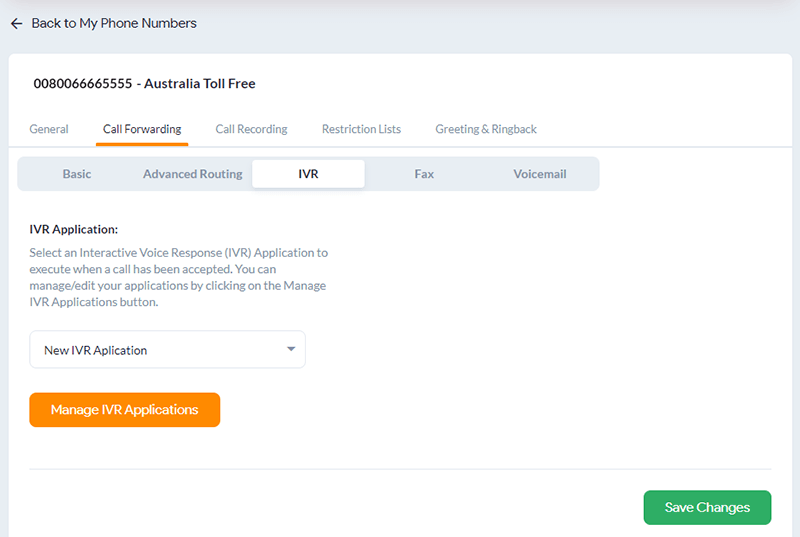Choose the Fax forwarding option
The image size is (800, 537).
click(424, 174)
